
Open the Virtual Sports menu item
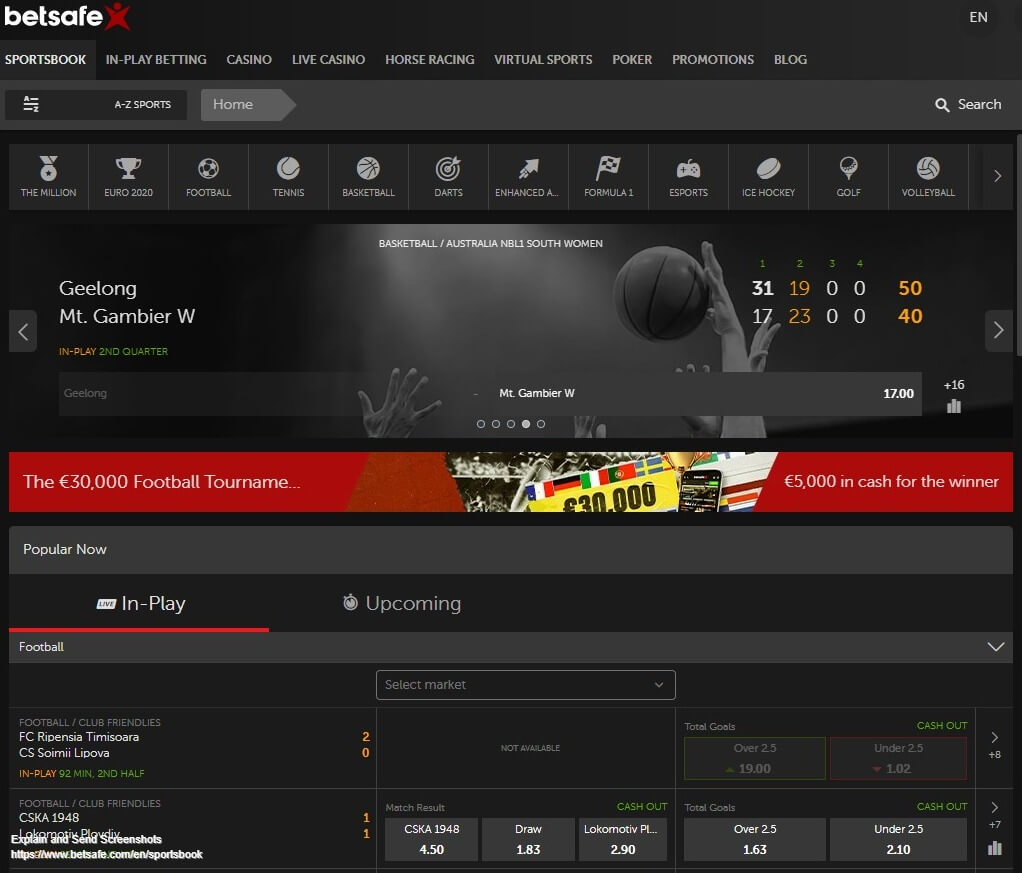pyautogui.click(x=543, y=59)
